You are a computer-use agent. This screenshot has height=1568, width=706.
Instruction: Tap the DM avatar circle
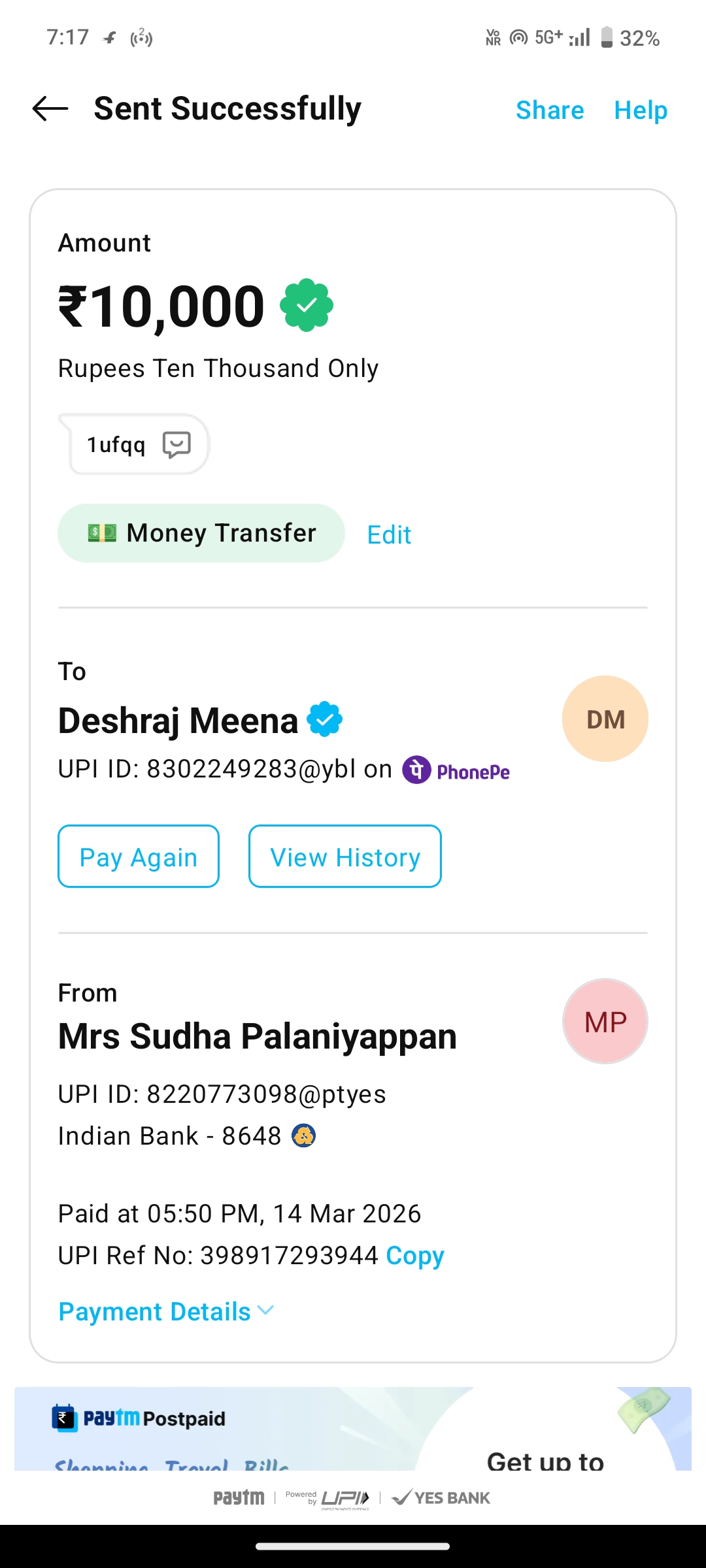point(605,719)
